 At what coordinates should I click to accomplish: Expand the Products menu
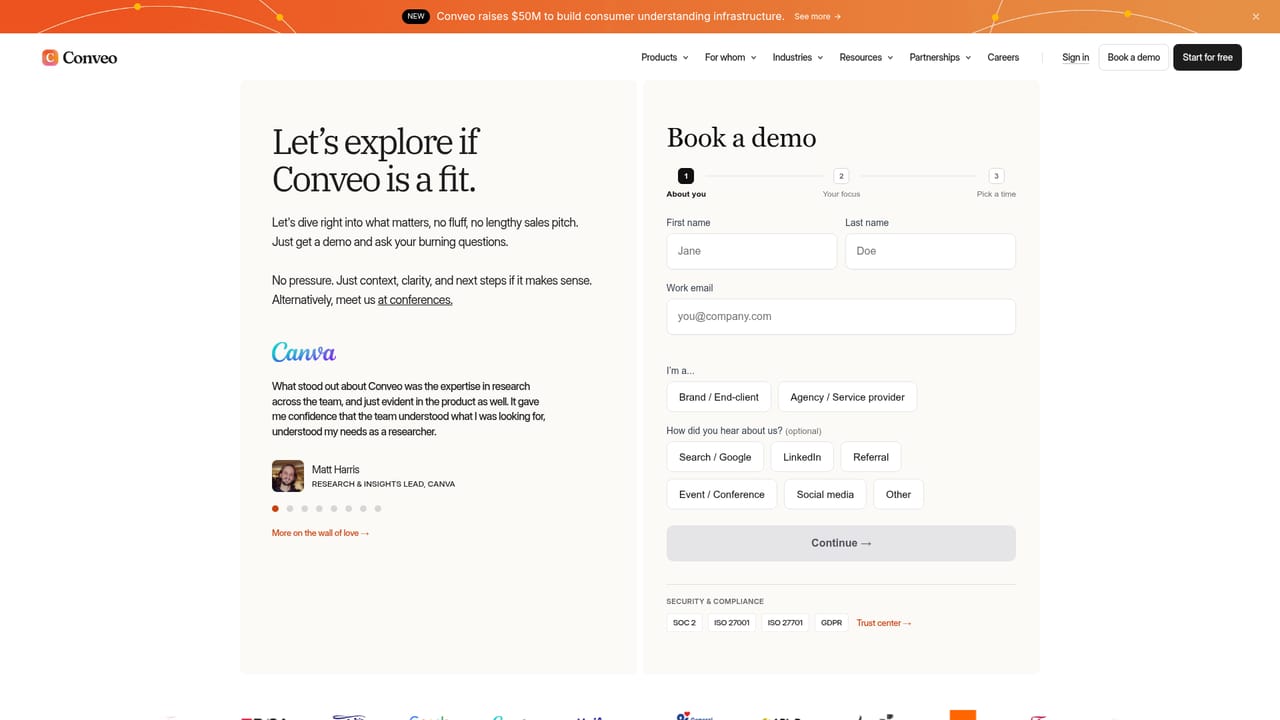[x=665, y=58]
